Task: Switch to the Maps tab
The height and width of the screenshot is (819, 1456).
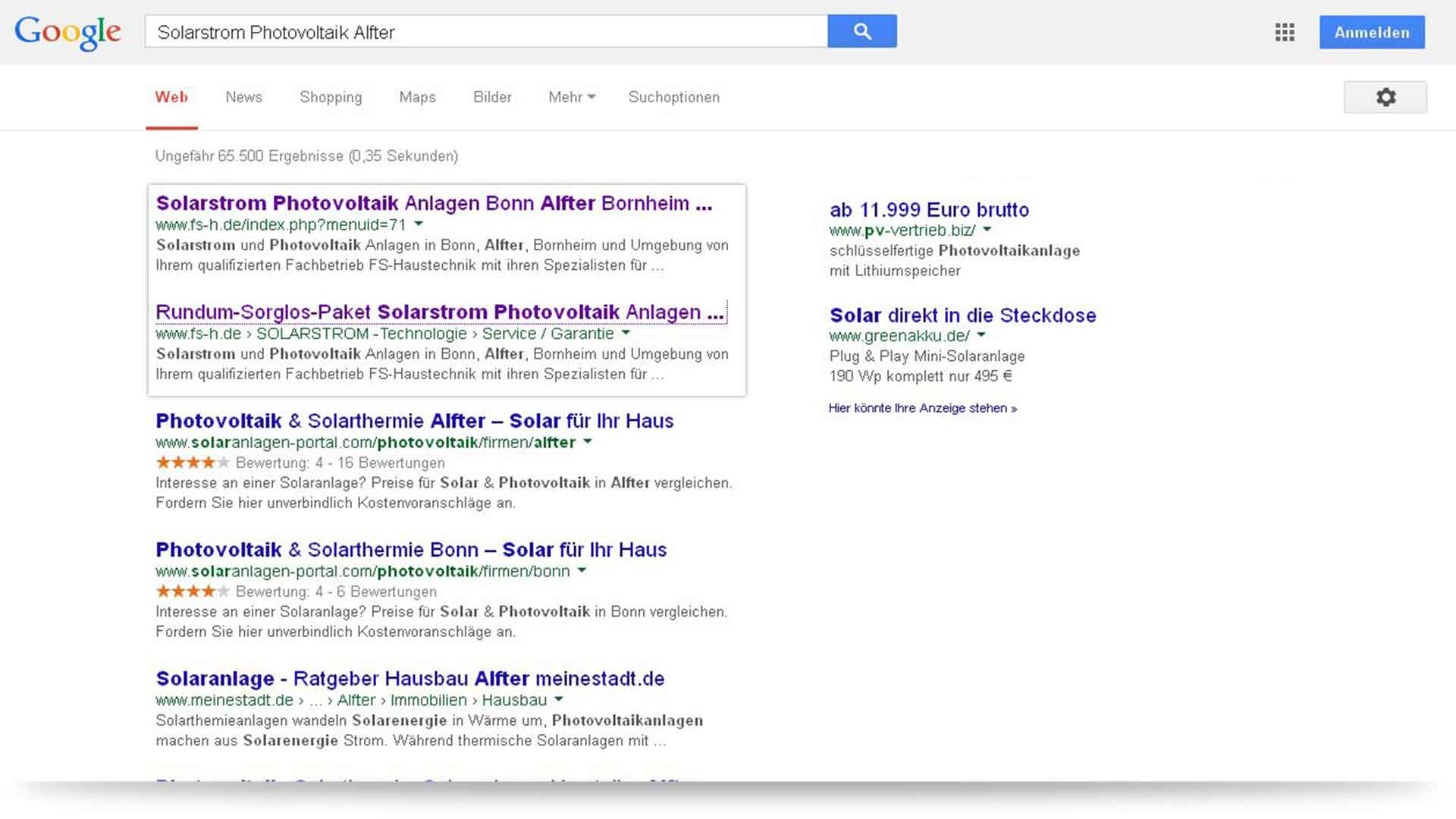Action: [417, 97]
